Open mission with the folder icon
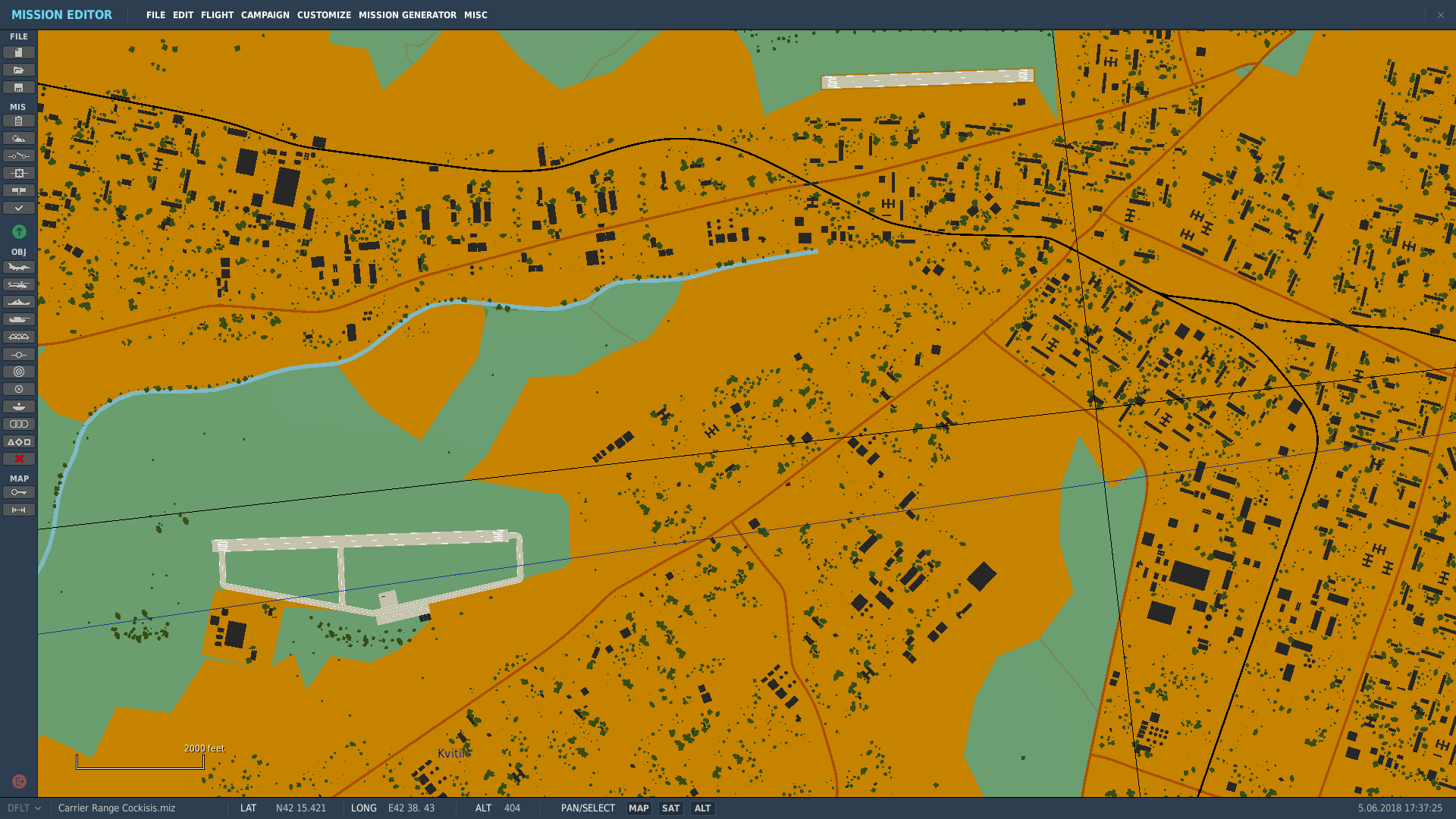 (19, 70)
